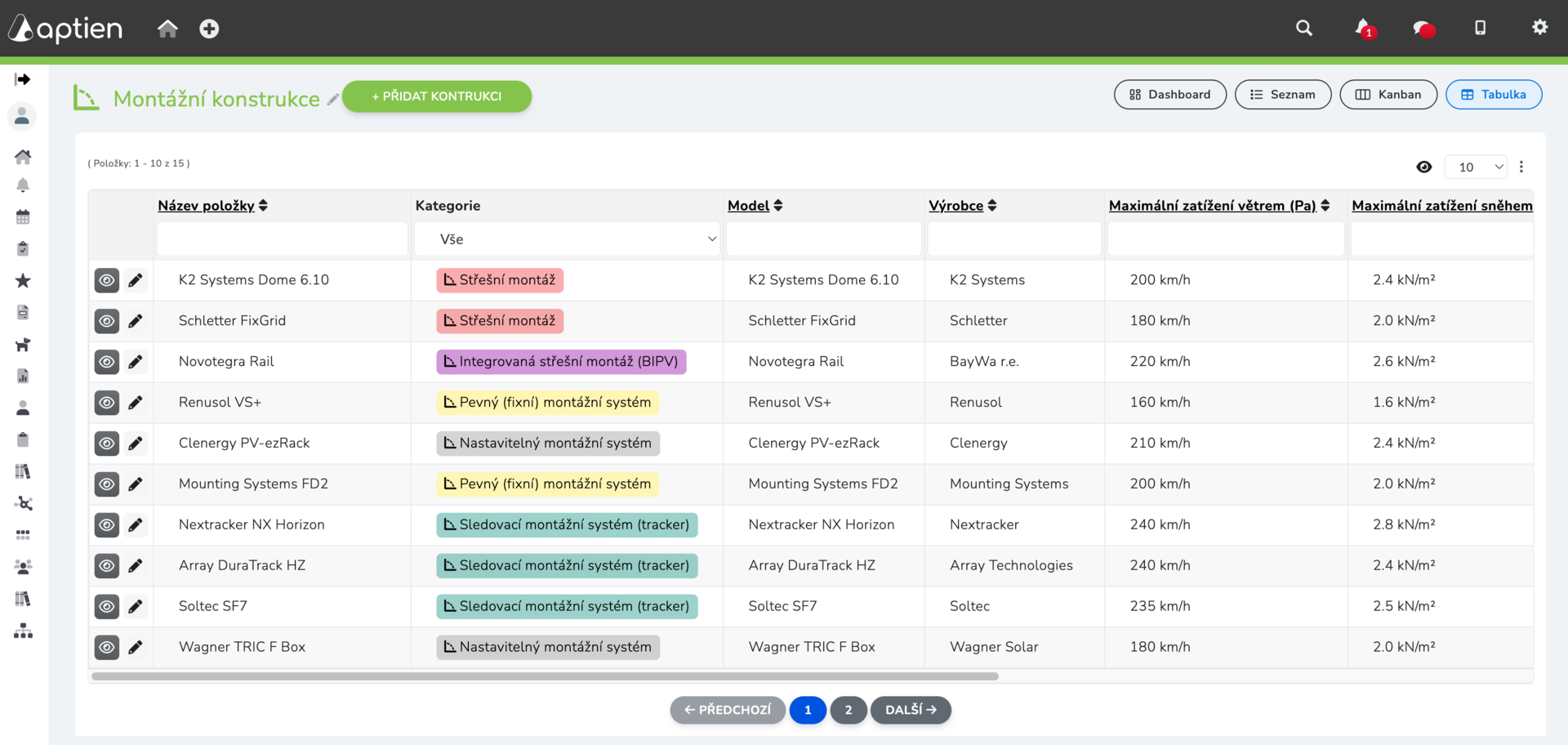Change the items-per-page dropdown showing 10
This screenshot has width=1568, height=745.
1475,167
